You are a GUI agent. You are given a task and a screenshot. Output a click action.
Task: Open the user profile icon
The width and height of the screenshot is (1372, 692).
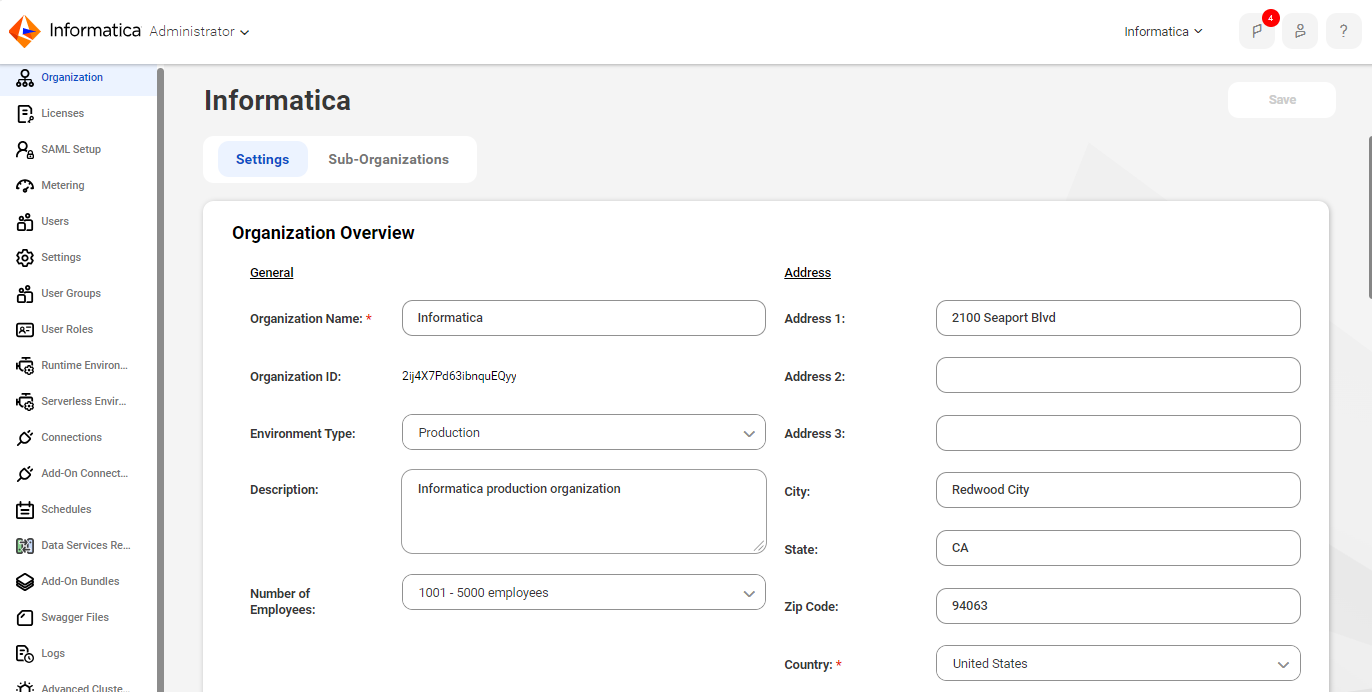tap(1300, 31)
